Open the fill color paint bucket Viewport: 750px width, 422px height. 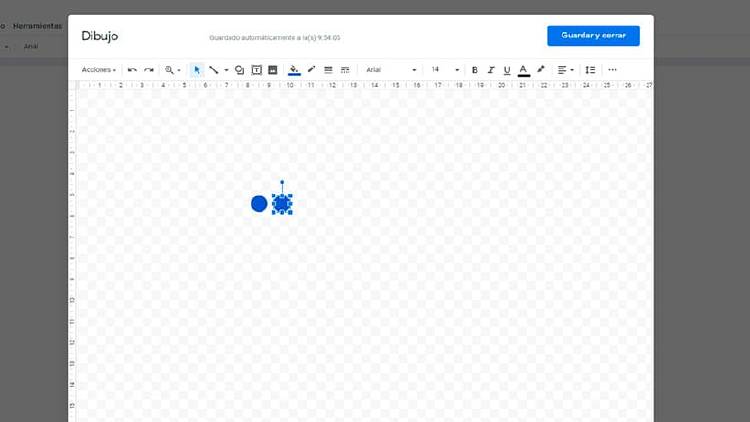[294, 70]
